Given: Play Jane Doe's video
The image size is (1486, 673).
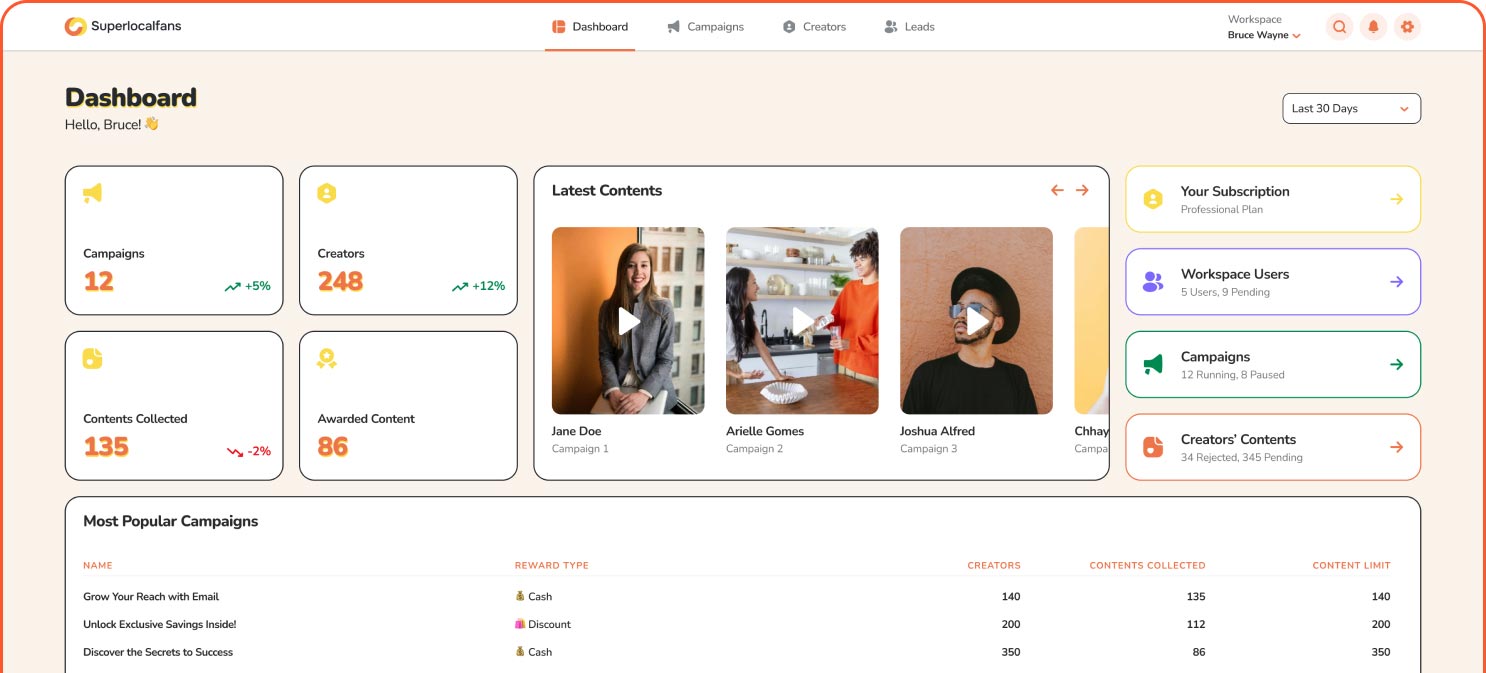Looking at the screenshot, I should pos(628,321).
